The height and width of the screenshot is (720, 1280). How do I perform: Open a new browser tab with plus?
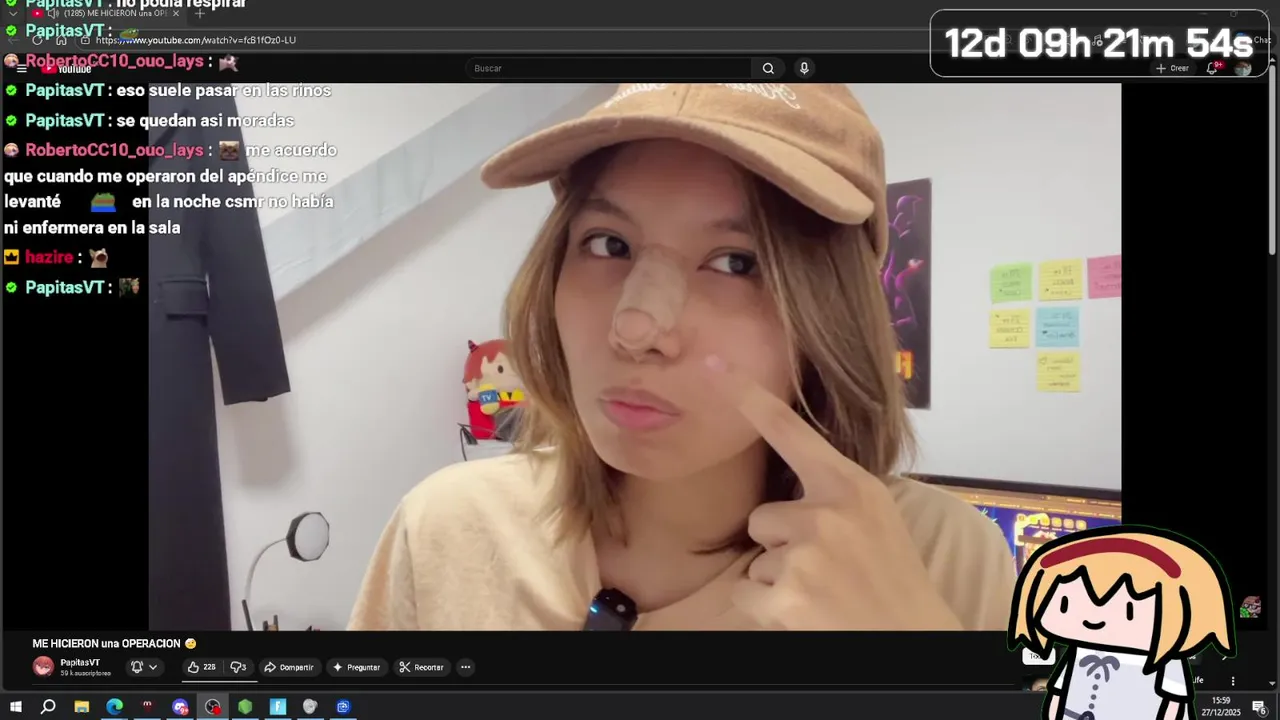199,14
